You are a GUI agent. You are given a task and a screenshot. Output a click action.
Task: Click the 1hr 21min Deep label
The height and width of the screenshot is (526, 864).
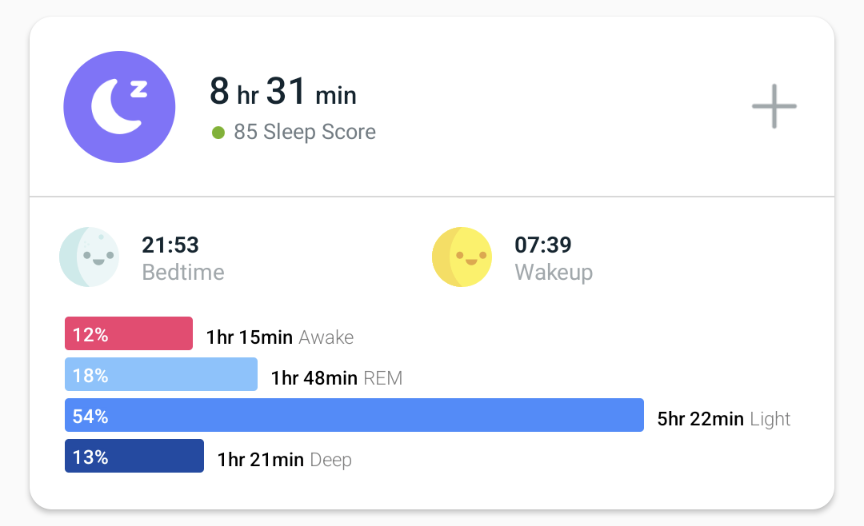click(285, 460)
